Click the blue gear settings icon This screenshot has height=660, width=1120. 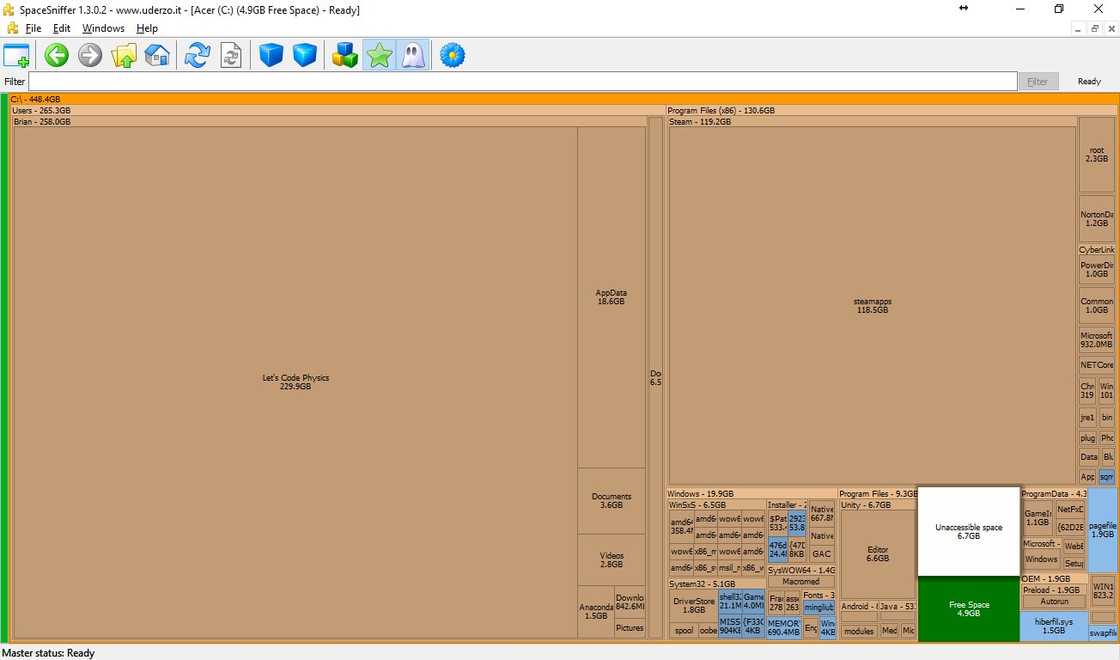coord(453,55)
